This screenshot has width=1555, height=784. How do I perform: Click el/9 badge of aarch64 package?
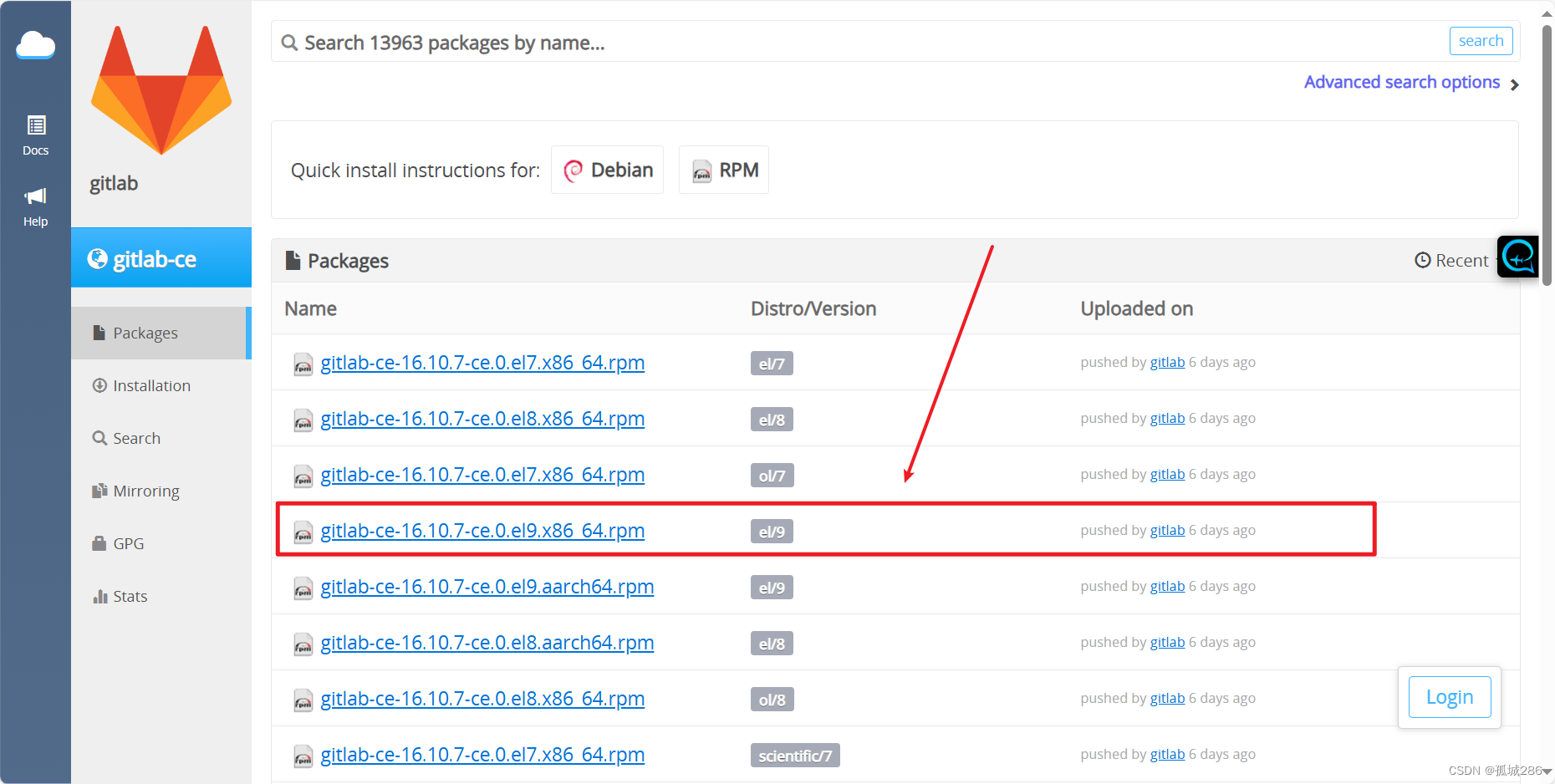pyautogui.click(x=772, y=588)
